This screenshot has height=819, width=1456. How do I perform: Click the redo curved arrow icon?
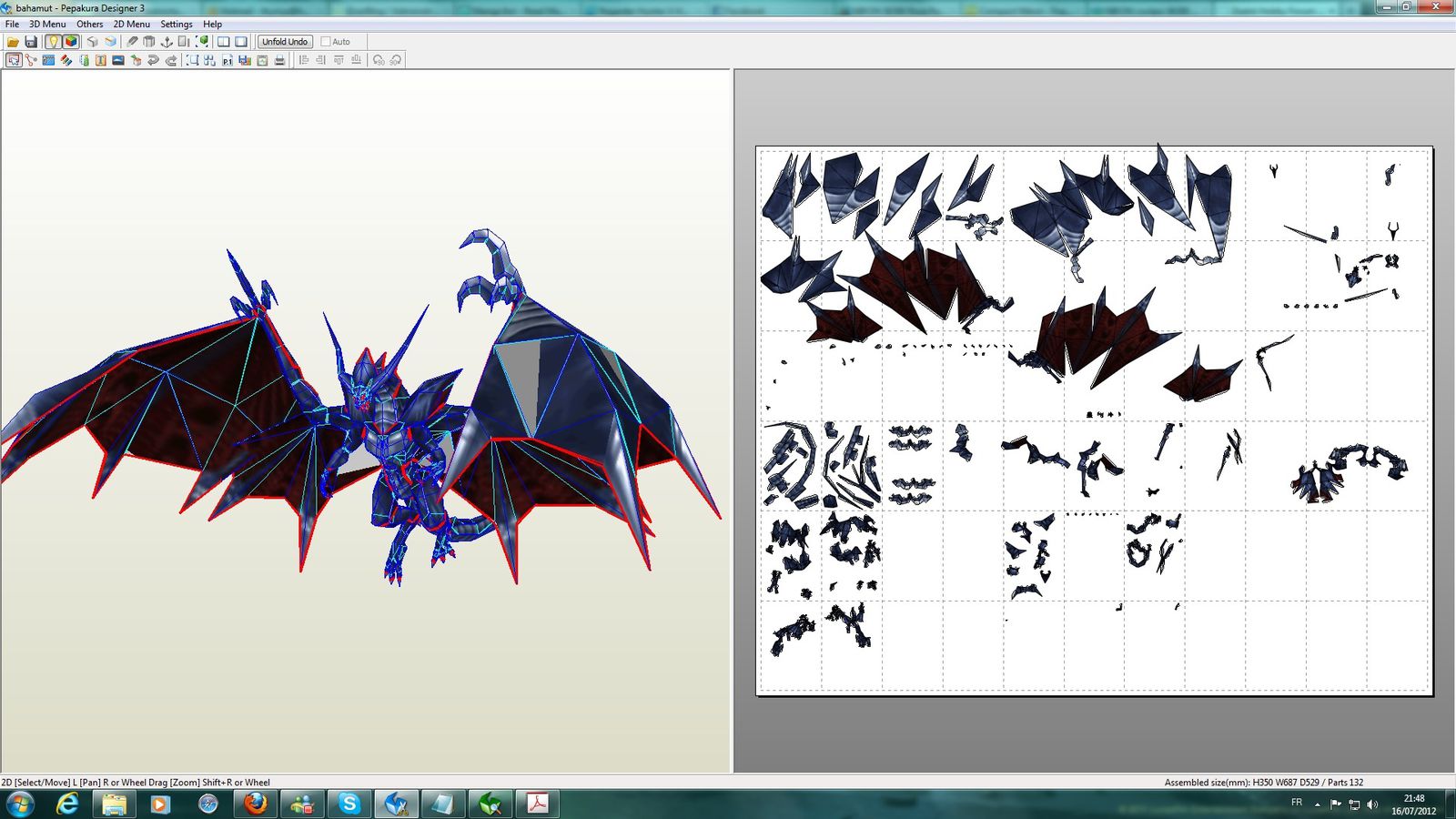click(x=171, y=60)
